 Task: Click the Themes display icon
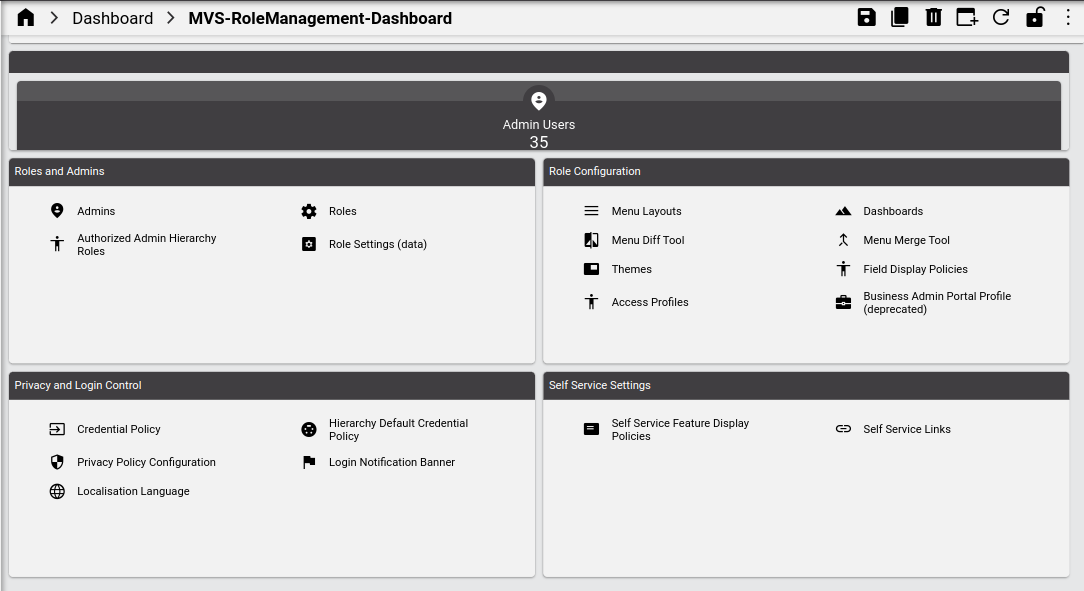[591, 269]
